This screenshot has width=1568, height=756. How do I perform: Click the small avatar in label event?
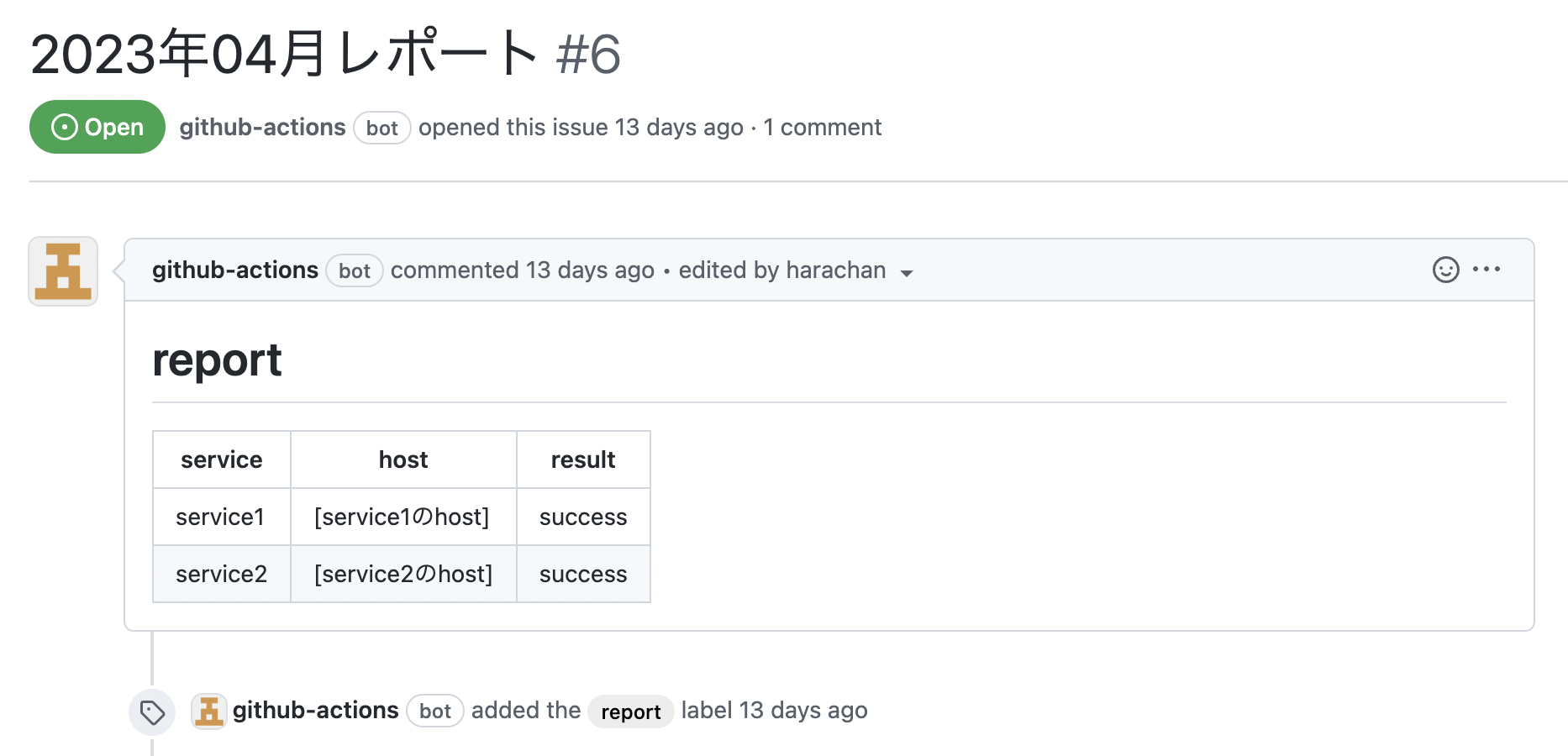[208, 711]
